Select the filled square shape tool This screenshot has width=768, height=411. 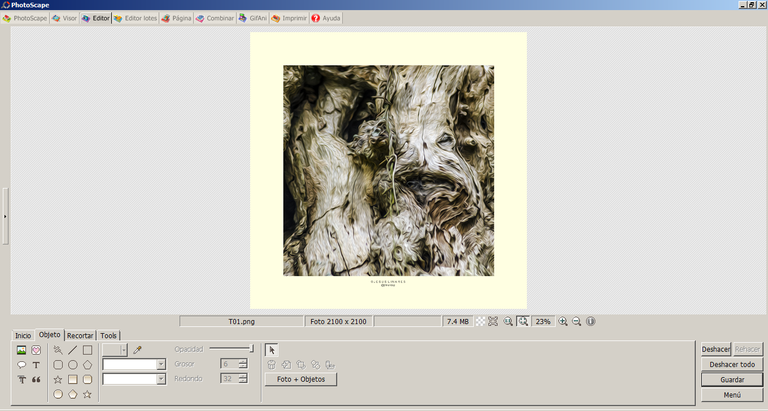tap(72, 379)
